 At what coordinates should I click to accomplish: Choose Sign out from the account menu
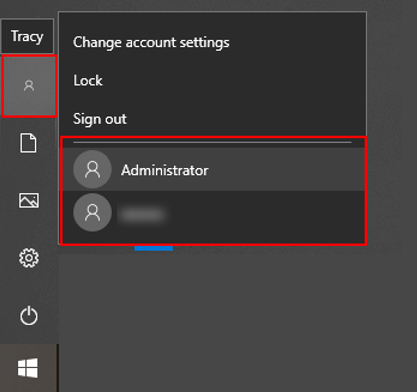tap(100, 119)
